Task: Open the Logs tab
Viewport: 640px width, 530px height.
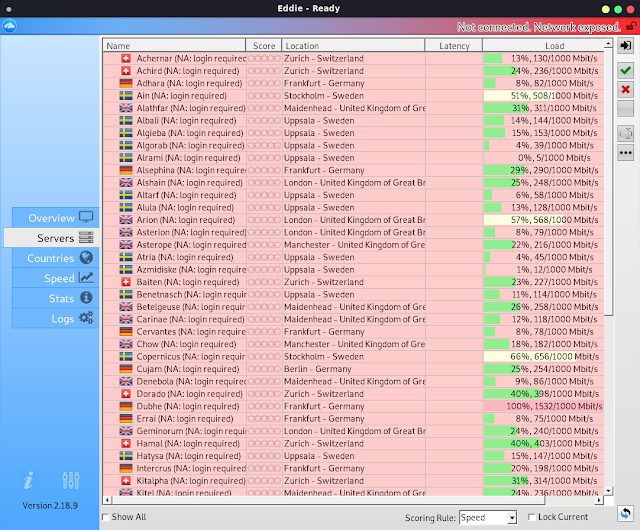Action: pyautogui.click(x=56, y=318)
